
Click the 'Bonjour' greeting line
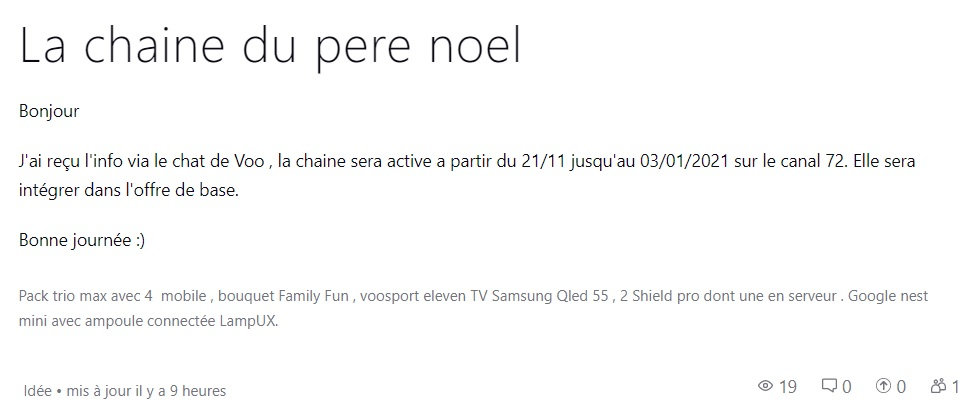point(49,111)
